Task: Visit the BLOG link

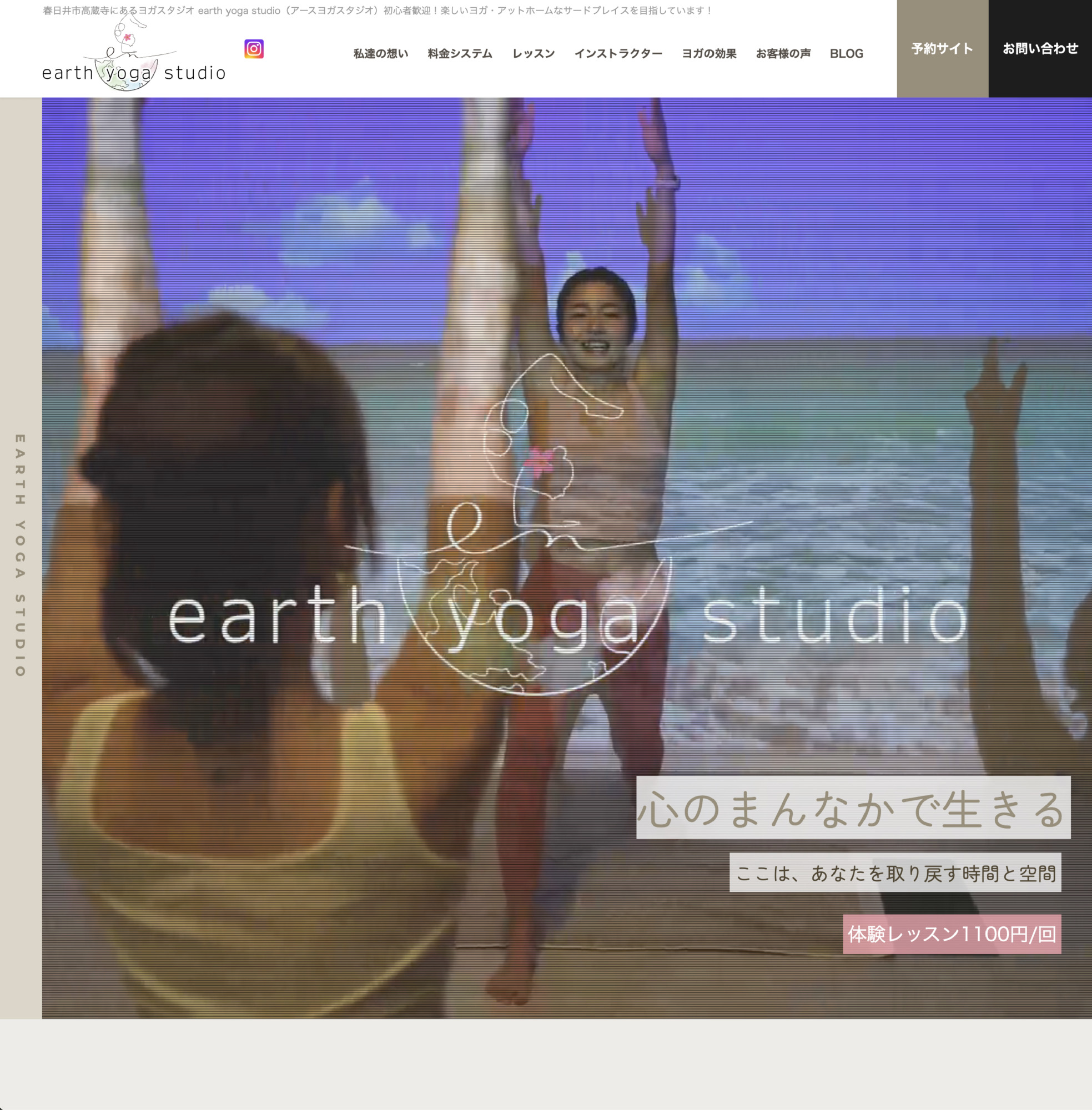Action: 846,54
